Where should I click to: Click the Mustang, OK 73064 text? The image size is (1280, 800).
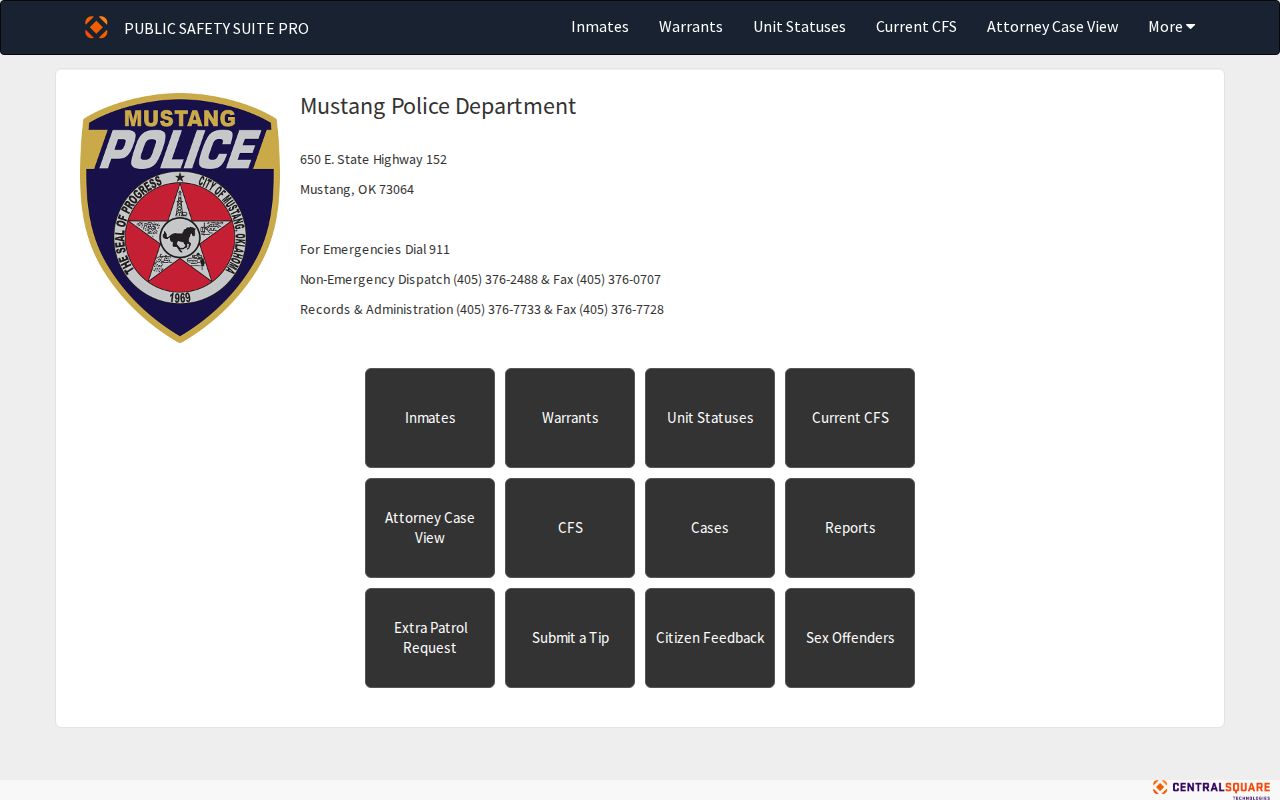tap(357, 189)
